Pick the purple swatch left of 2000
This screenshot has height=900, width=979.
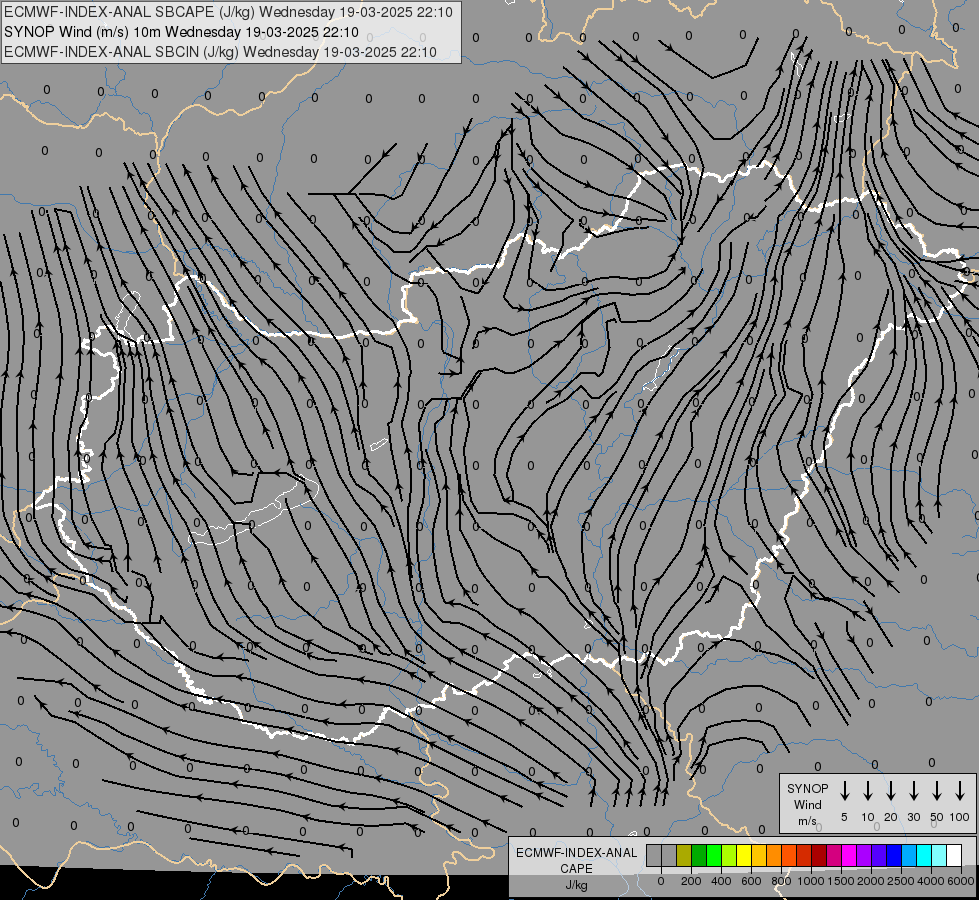[x=863, y=855]
